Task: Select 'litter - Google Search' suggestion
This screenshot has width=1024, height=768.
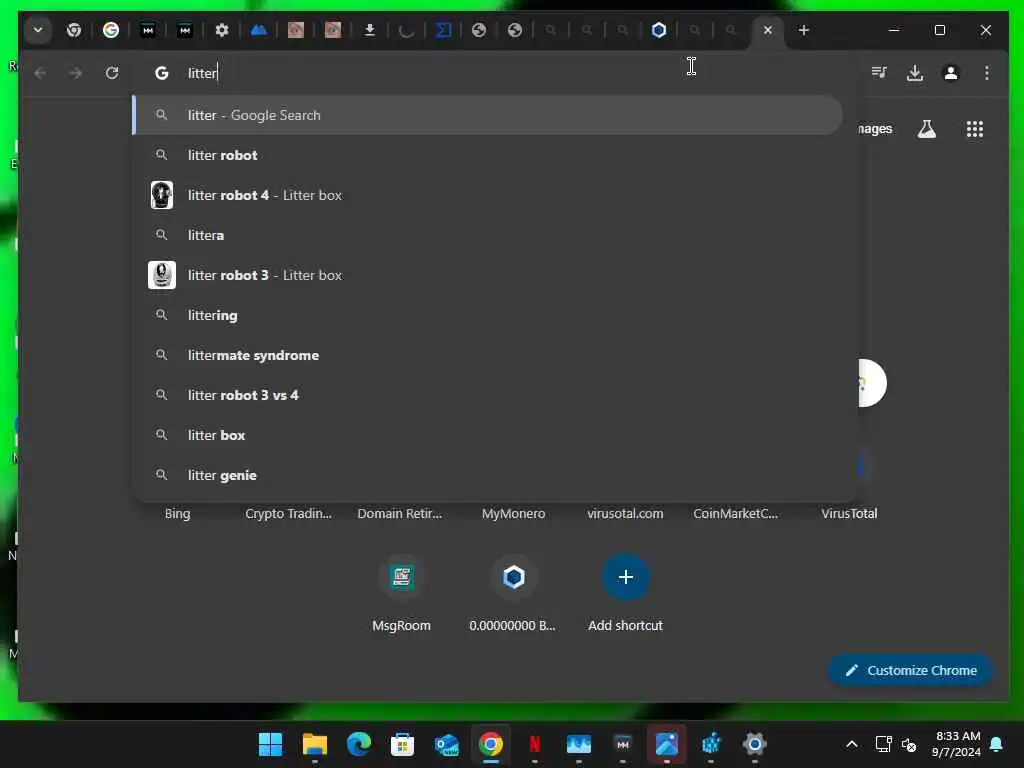Action: click(487, 116)
